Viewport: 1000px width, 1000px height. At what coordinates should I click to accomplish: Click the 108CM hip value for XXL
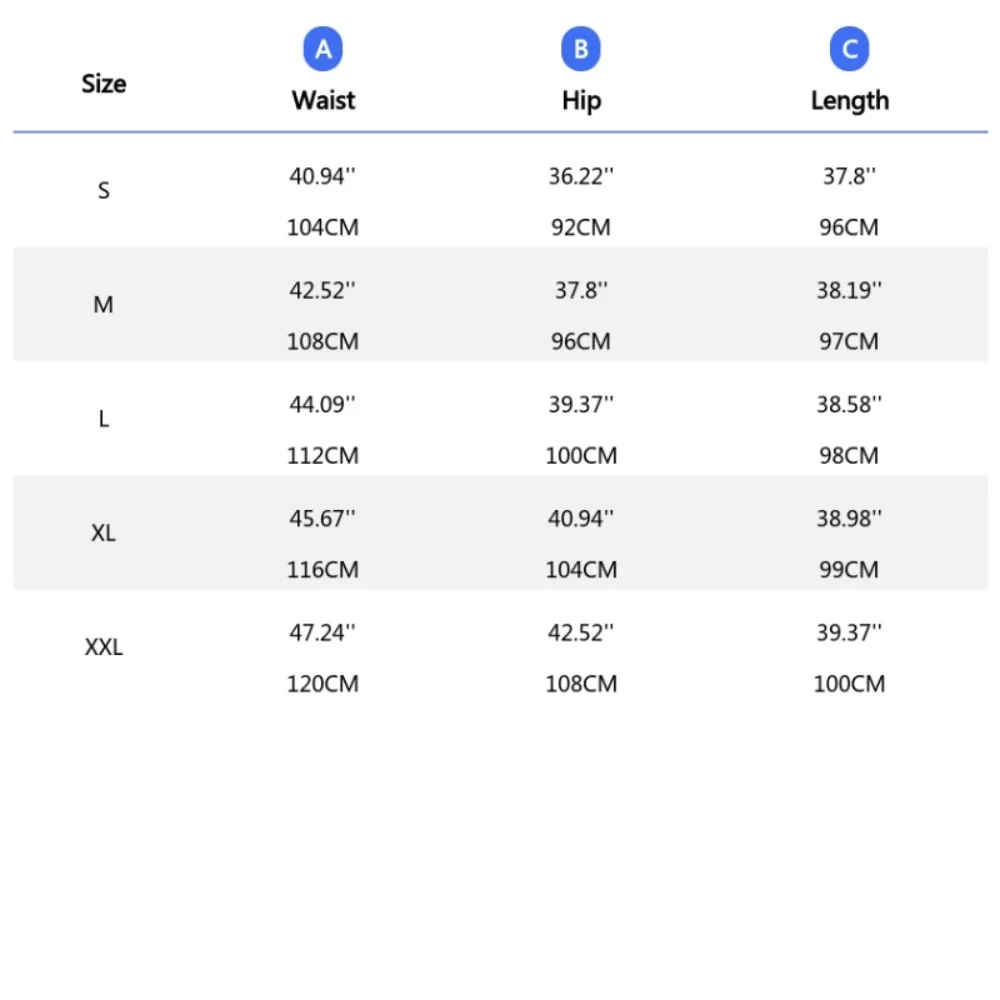pyautogui.click(x=581, y=684)
